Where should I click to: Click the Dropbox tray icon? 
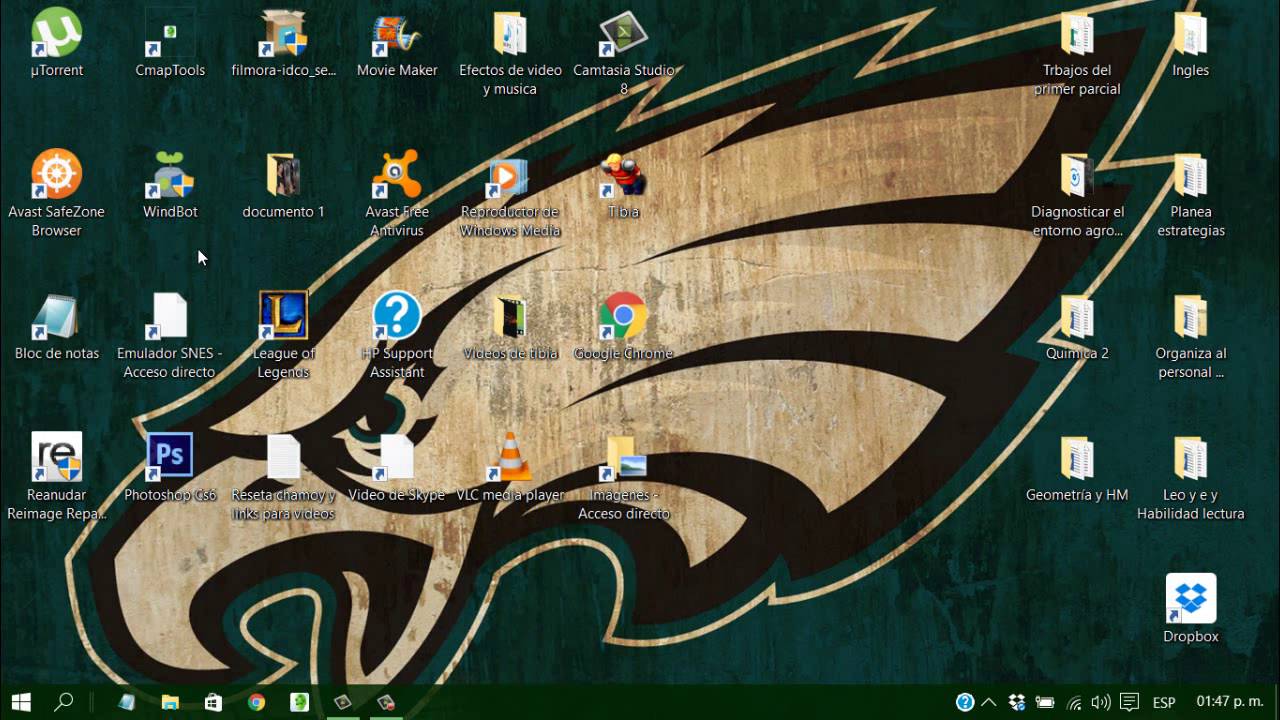(x=1017, y=702)
